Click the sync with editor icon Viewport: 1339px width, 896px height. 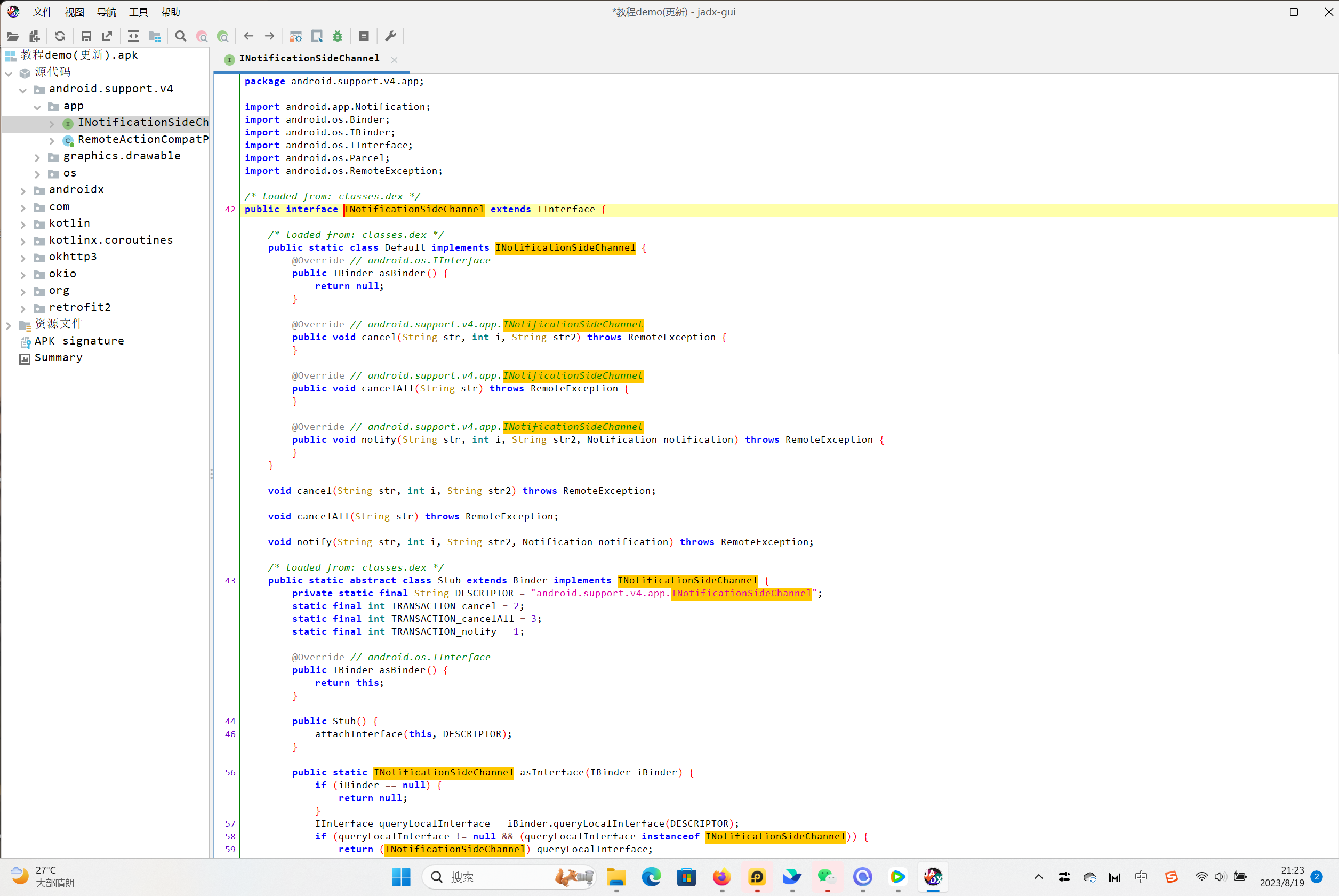(133, 37)
